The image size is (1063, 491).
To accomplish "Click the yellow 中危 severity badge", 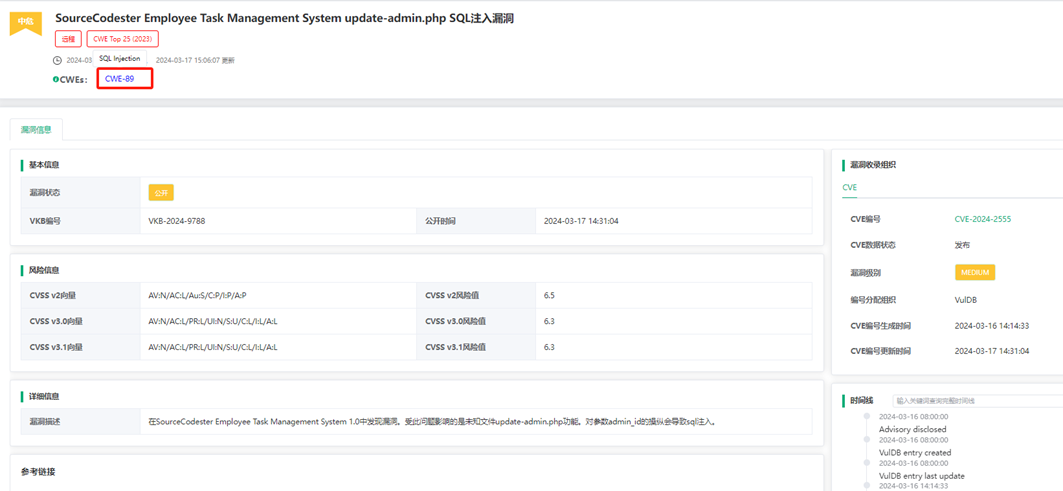I will (x=25, y=22).
